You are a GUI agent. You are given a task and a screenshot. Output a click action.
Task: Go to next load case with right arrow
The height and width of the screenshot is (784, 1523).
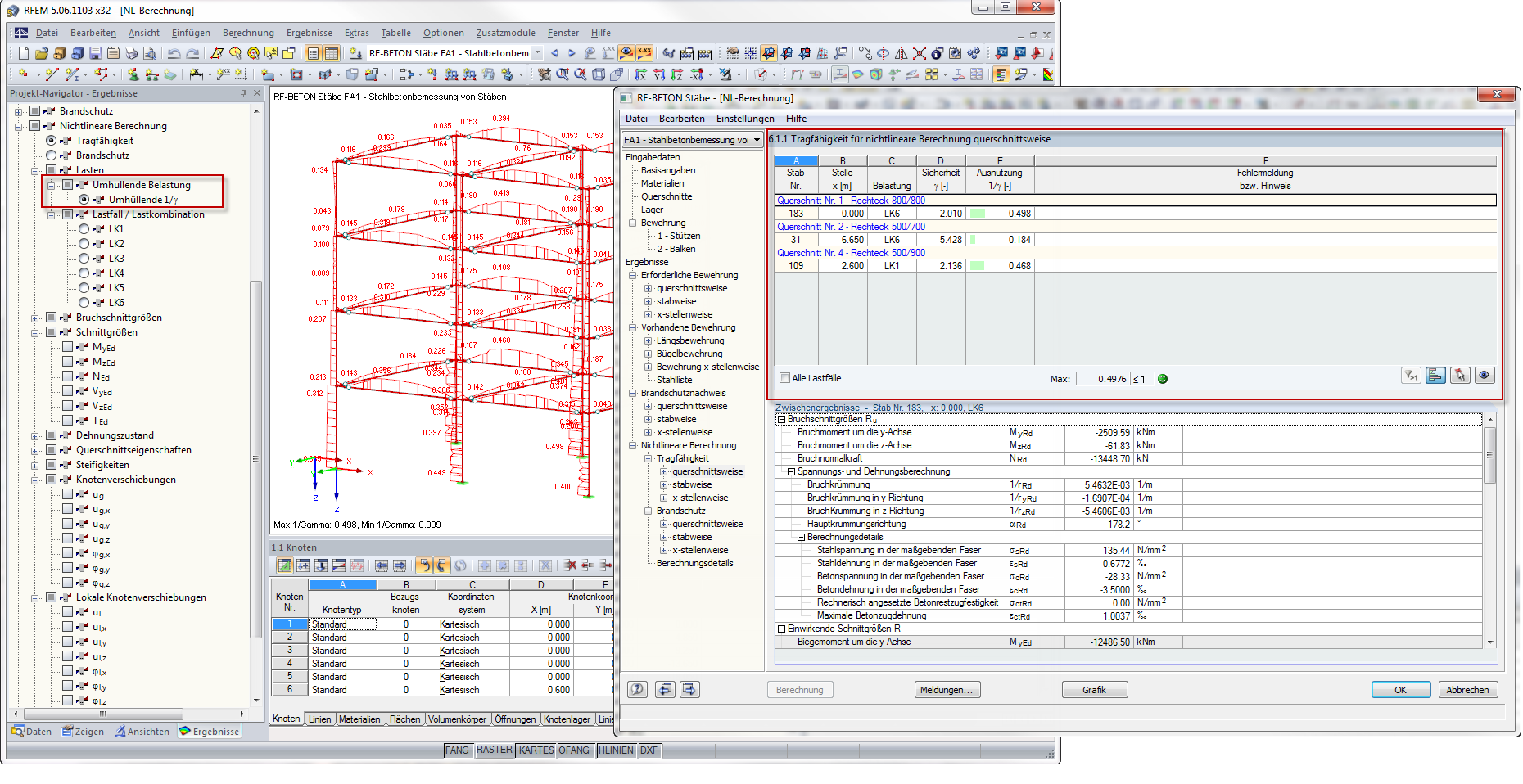(x=572, y=53)
